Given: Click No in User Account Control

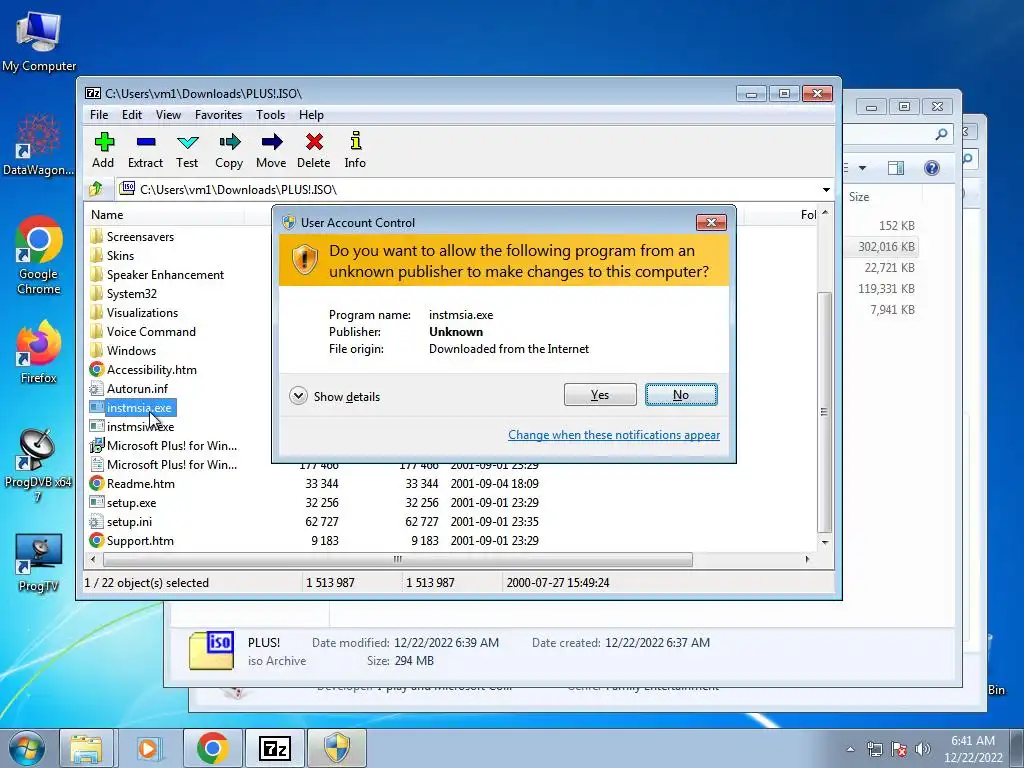Looking at the screenshot, I should pos(681,394).
